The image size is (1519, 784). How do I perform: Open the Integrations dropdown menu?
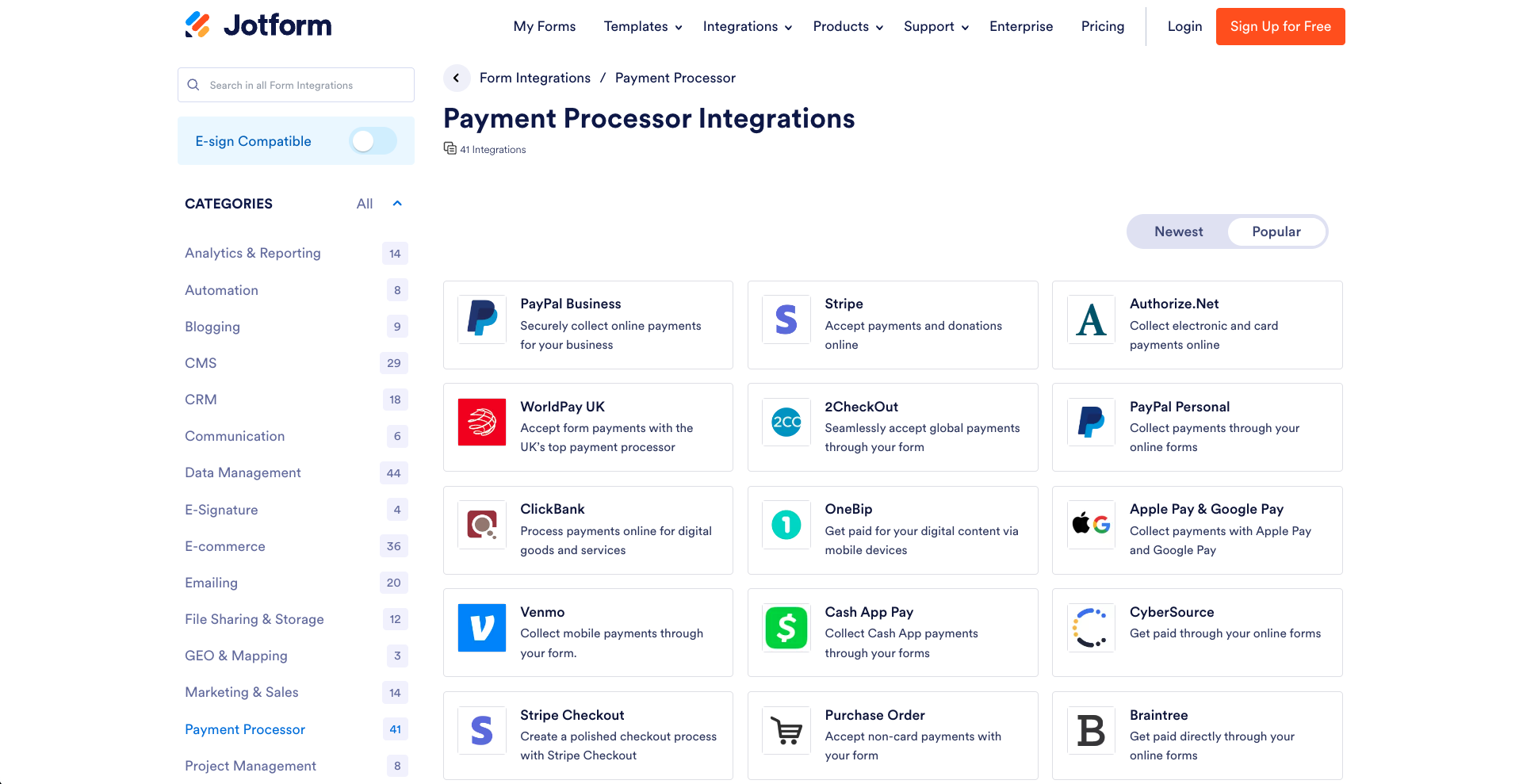coord(748,26)
